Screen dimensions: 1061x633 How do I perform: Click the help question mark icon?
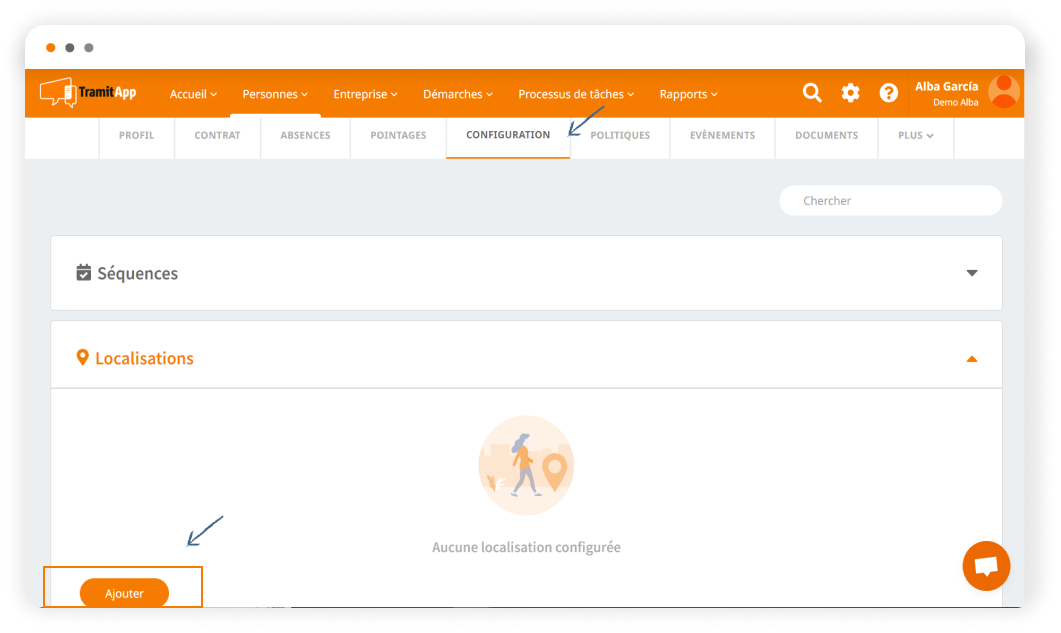pyautogui.click(x=888, y=93)
